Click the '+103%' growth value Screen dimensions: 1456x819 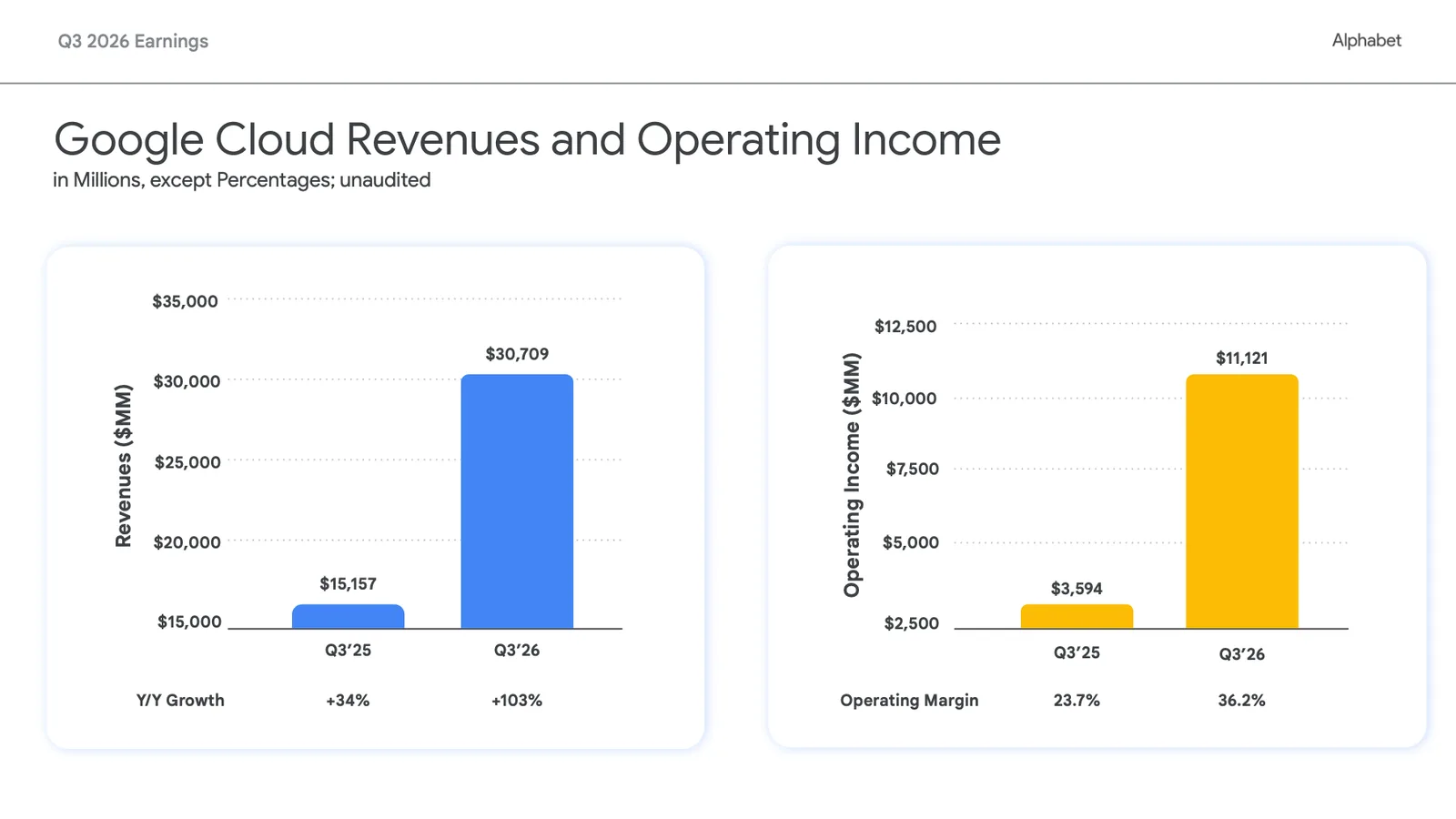[x=517, y=701]
